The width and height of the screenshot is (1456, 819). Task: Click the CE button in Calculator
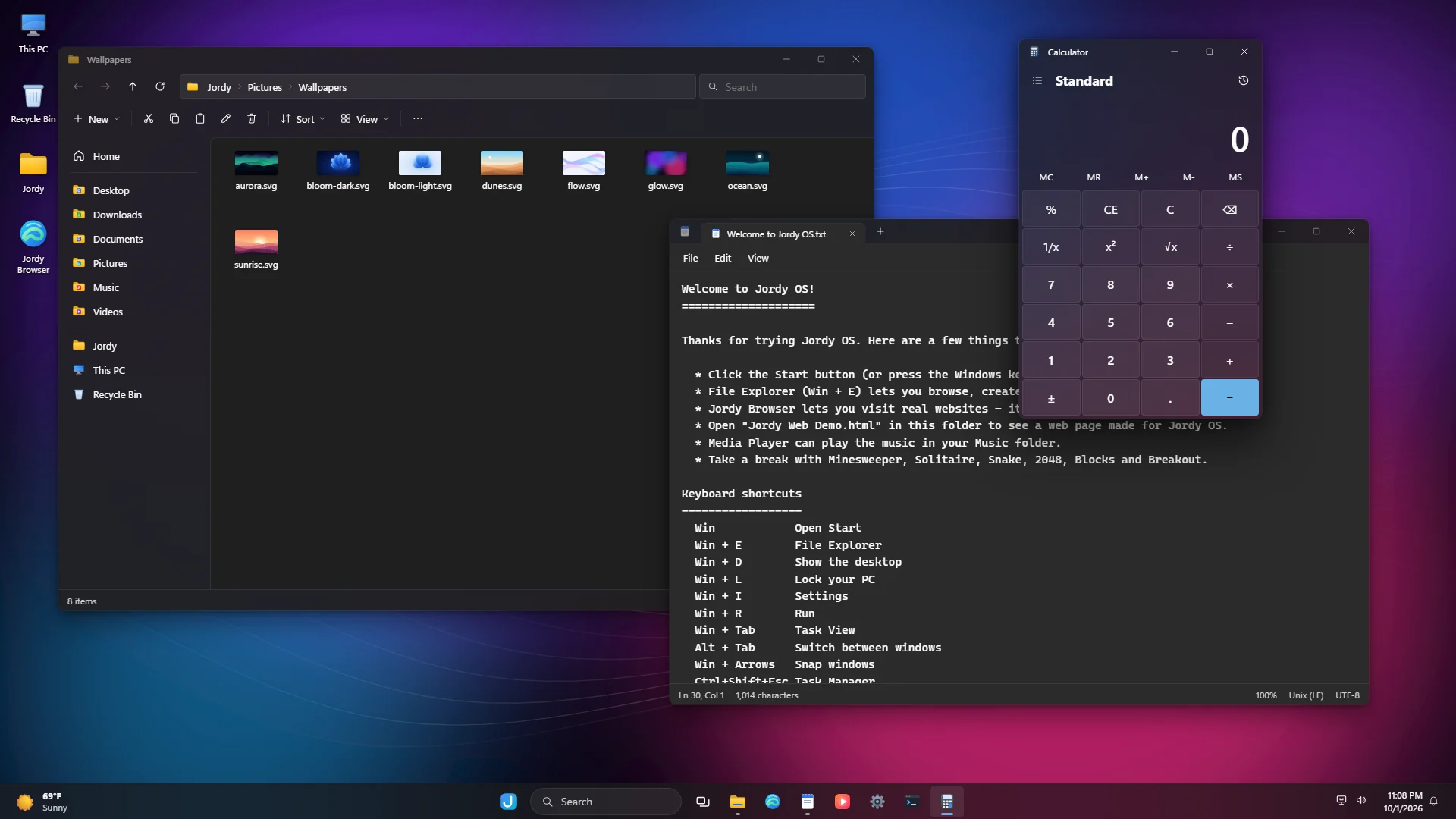1110,209
